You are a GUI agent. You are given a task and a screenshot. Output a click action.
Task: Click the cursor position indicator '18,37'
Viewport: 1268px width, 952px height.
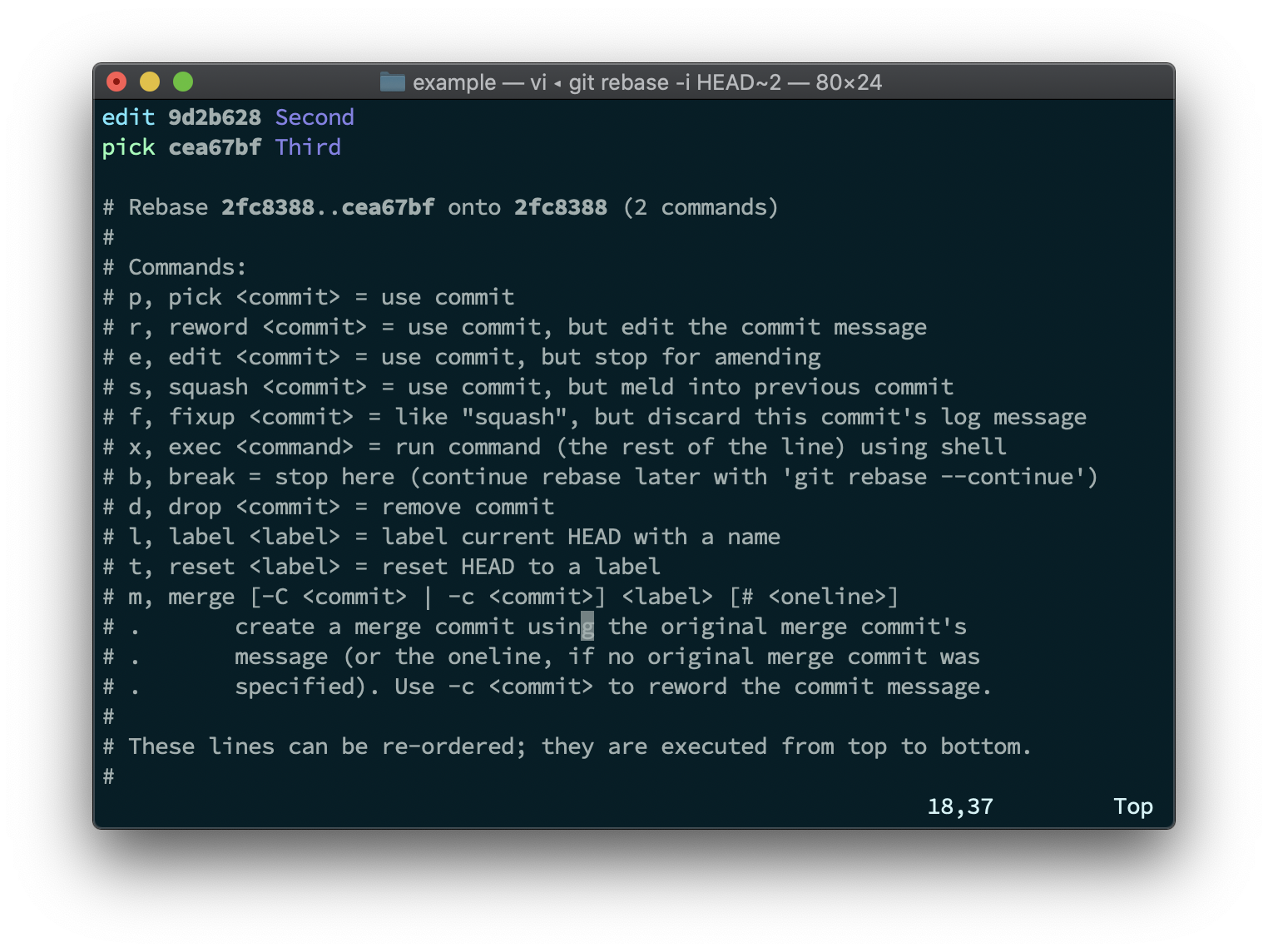point(960,806)
